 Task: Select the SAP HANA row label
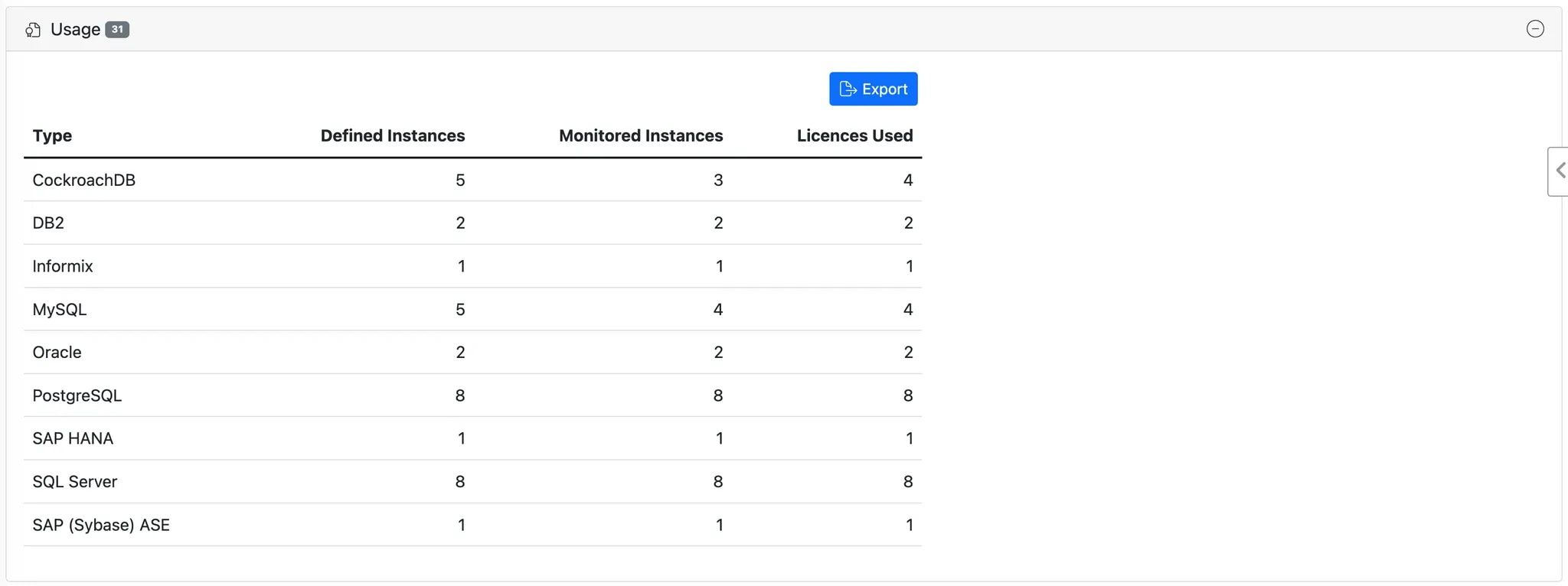(73, 438)
